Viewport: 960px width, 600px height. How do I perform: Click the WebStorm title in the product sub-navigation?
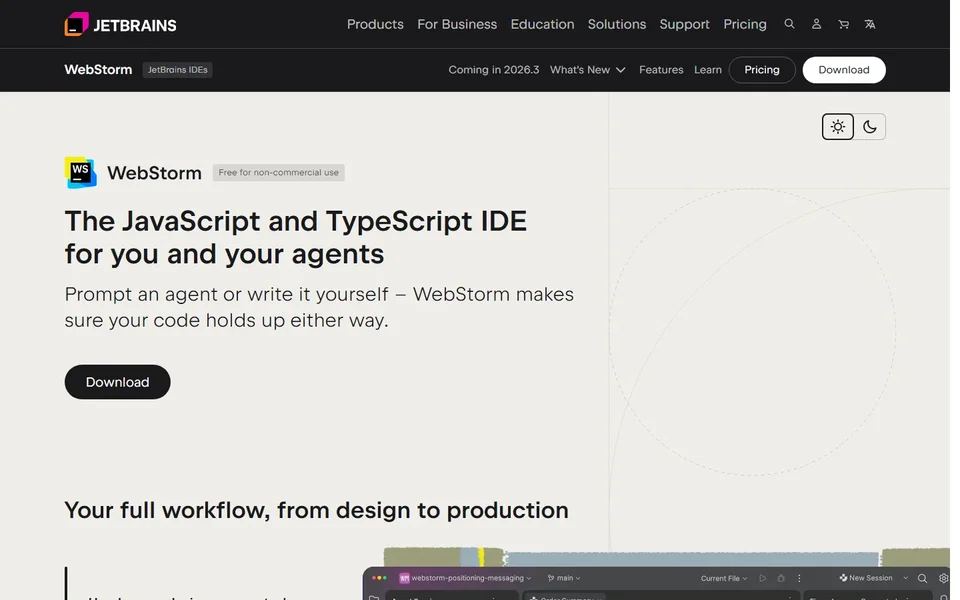pyautogui.click(x=98, y=70)
